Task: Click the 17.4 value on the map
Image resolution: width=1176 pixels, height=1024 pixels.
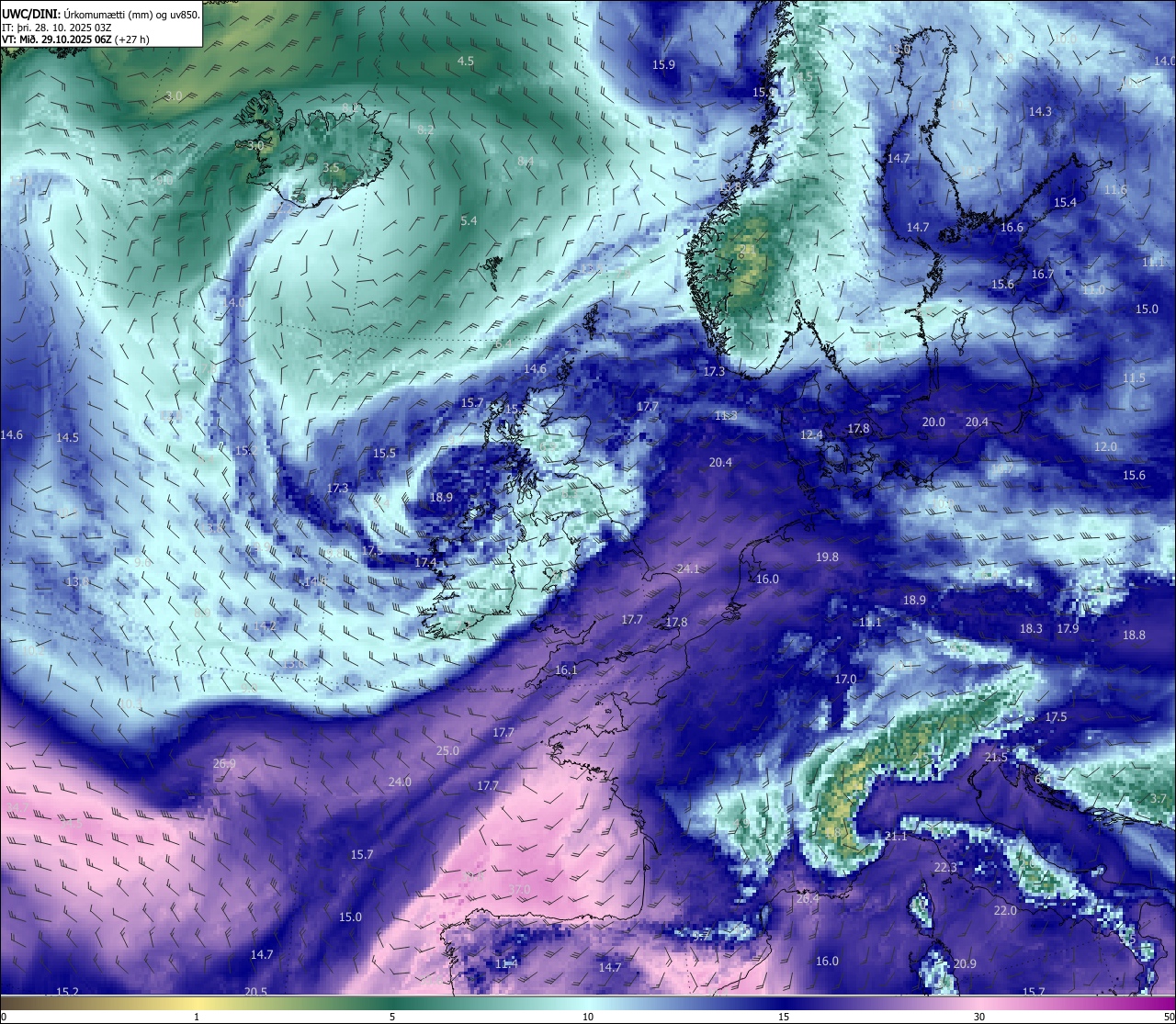Action: (425, 563)
